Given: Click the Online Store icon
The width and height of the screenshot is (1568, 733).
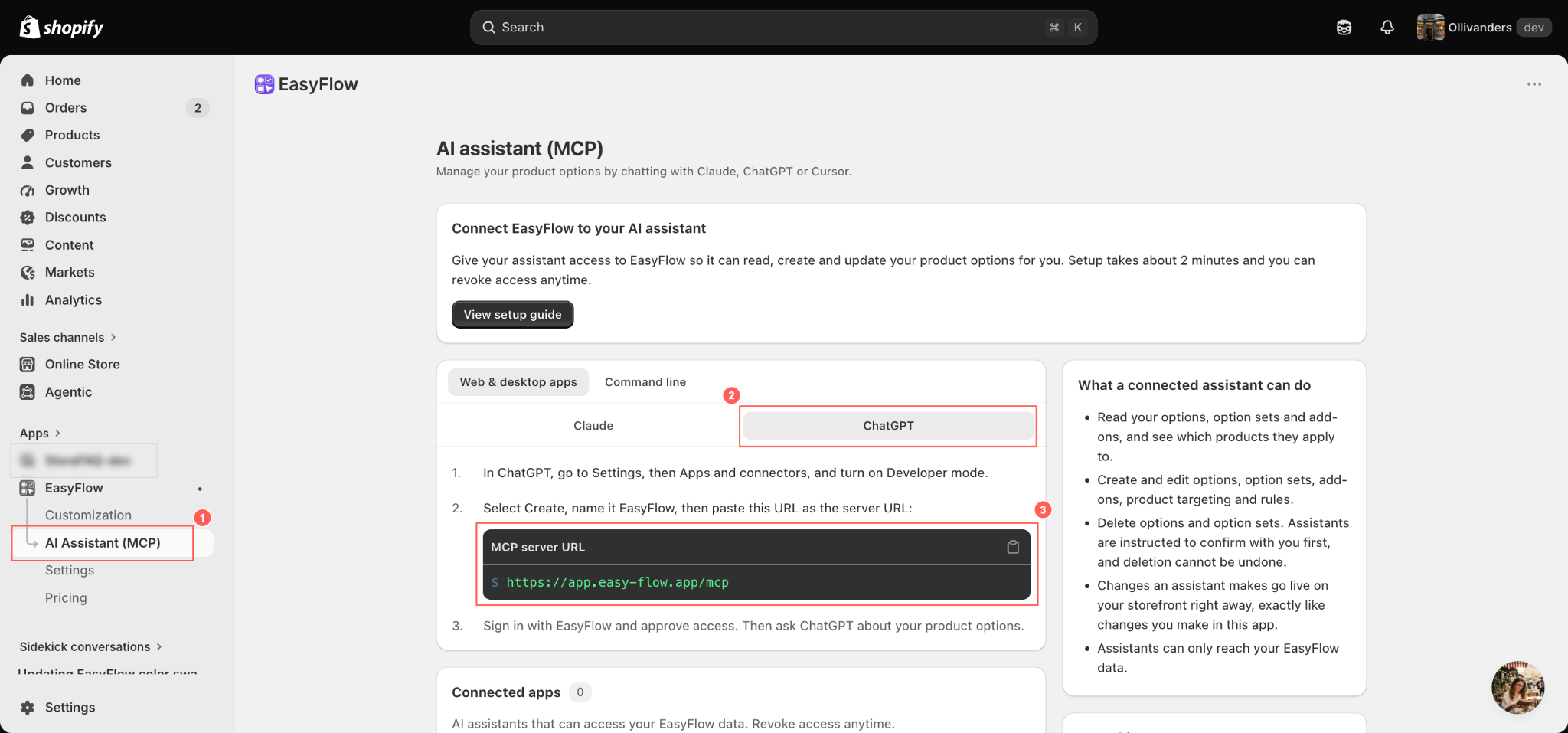Looking at the screenshot, I should click(28, 365).
